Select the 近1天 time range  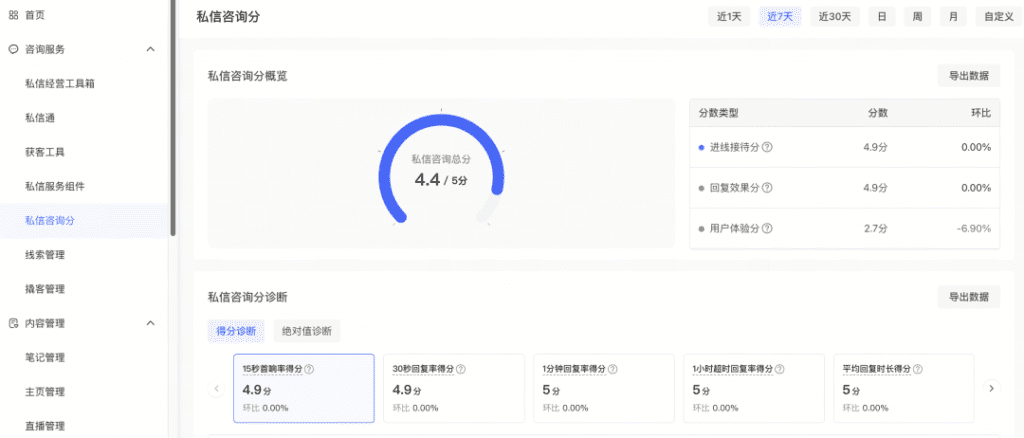click(x=729, y=17)
